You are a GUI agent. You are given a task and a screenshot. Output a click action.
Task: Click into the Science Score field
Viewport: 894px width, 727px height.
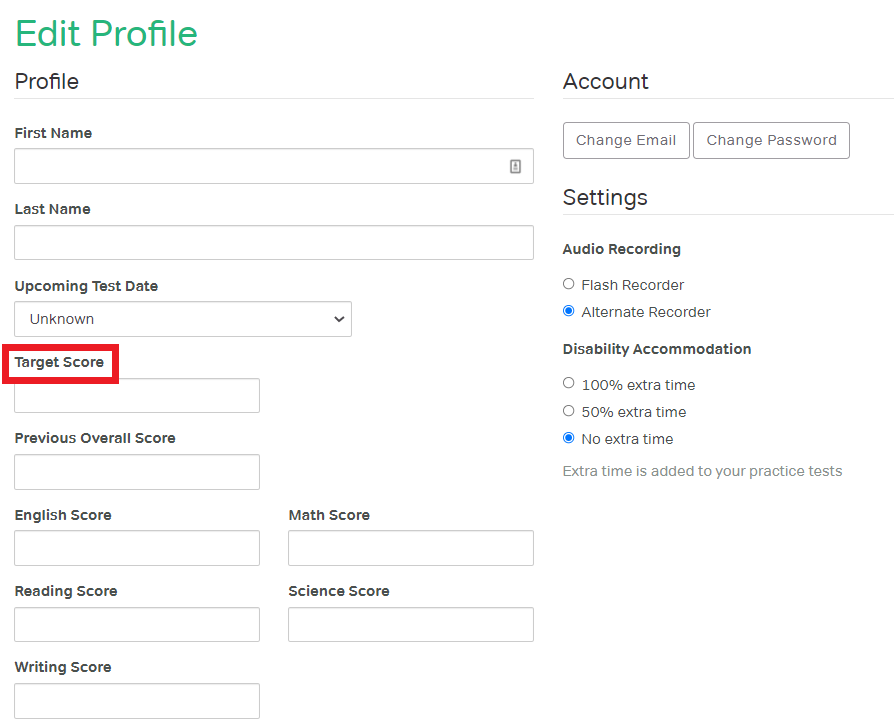coord(410,623)
